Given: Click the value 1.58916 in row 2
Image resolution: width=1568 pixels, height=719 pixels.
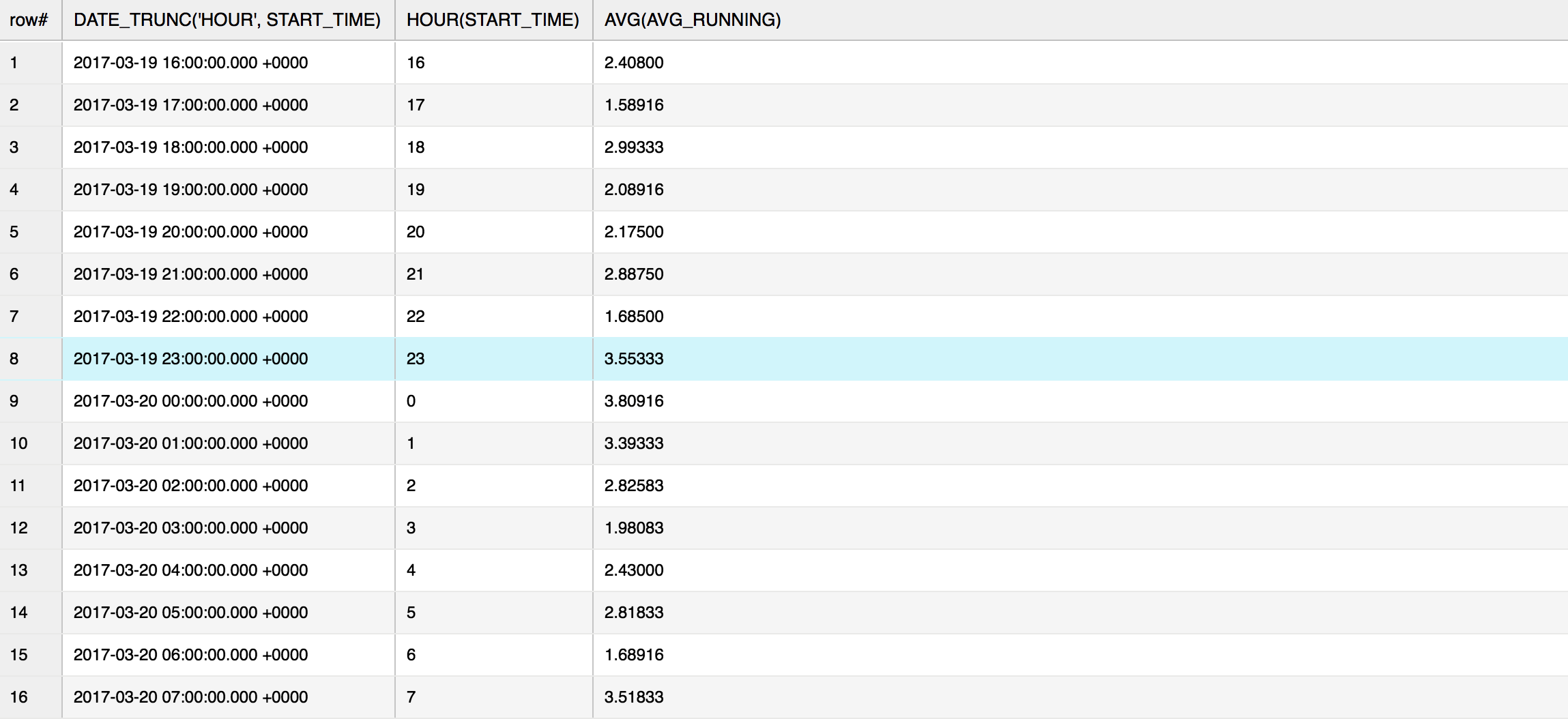Looking at the screenshot, I should (633, 105).
